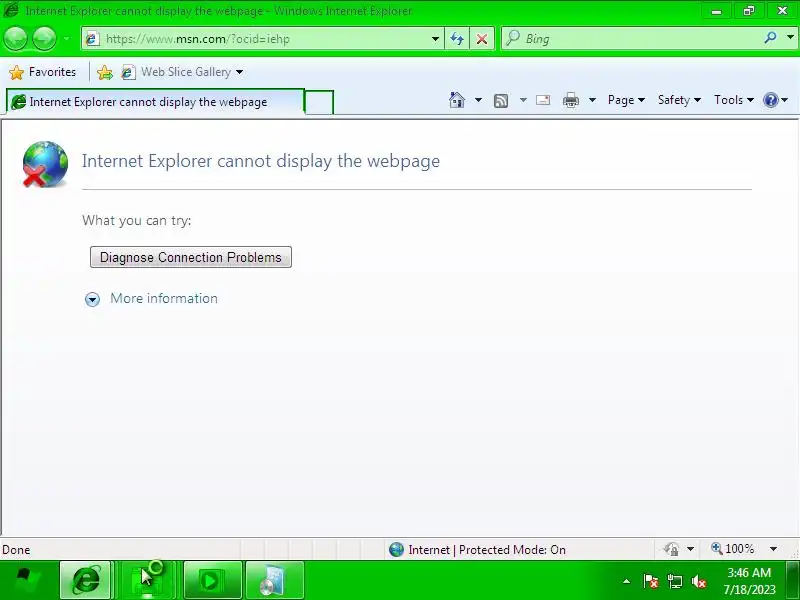Click the Internet Protected Mode status text
800x600 pixels.
point(487,549)
